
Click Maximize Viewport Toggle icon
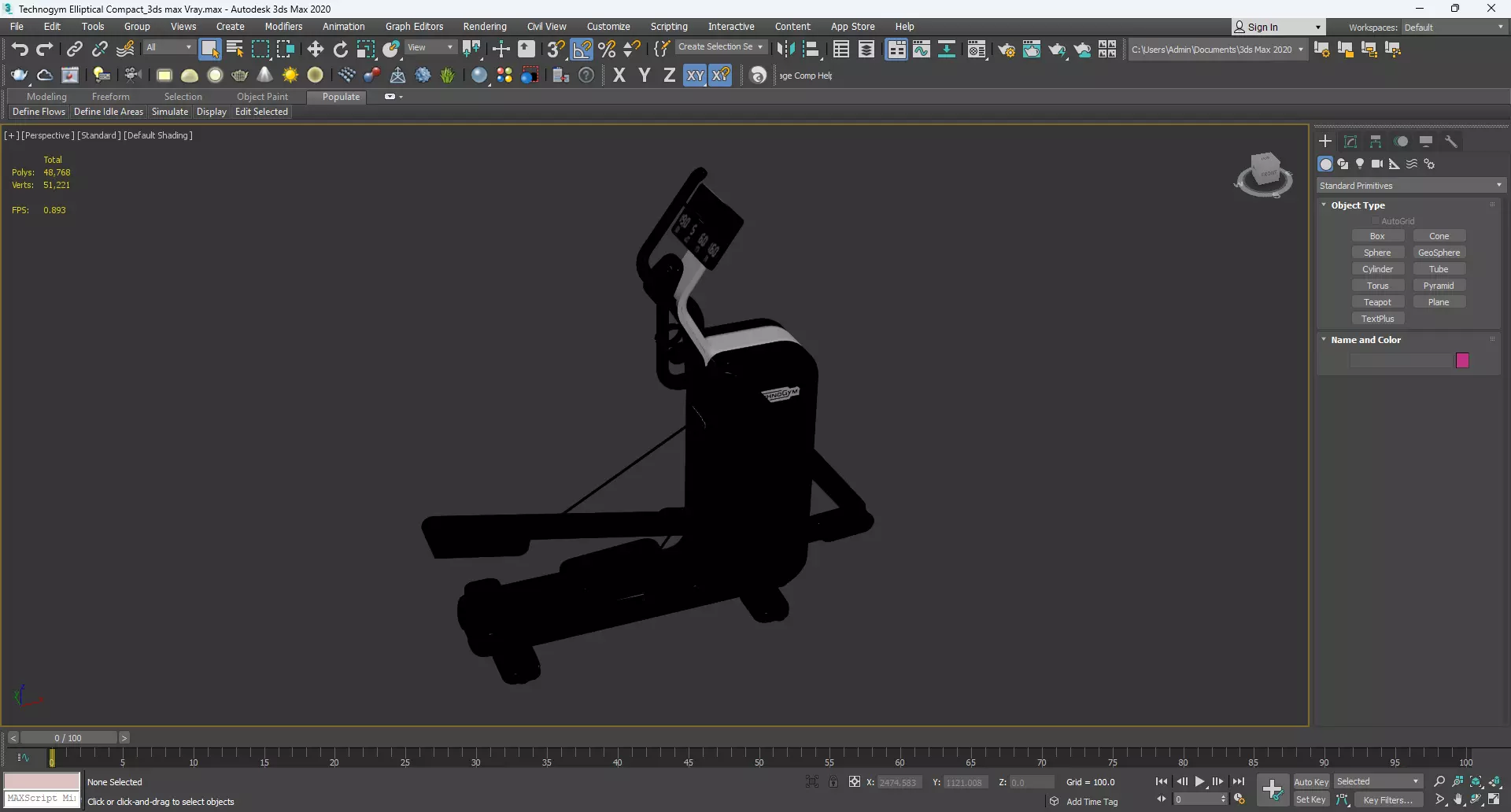[1494, 799]
